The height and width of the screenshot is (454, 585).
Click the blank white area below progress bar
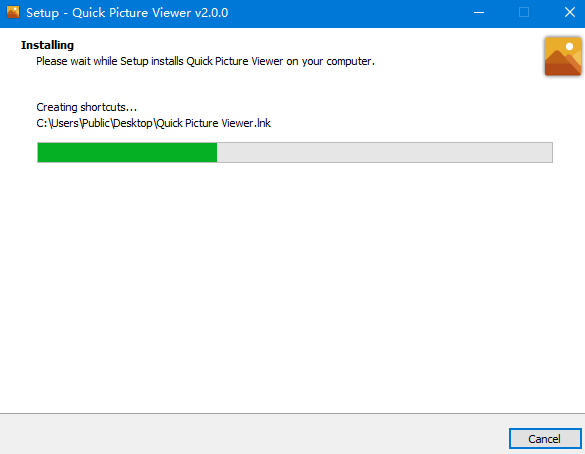pos(292,287)
